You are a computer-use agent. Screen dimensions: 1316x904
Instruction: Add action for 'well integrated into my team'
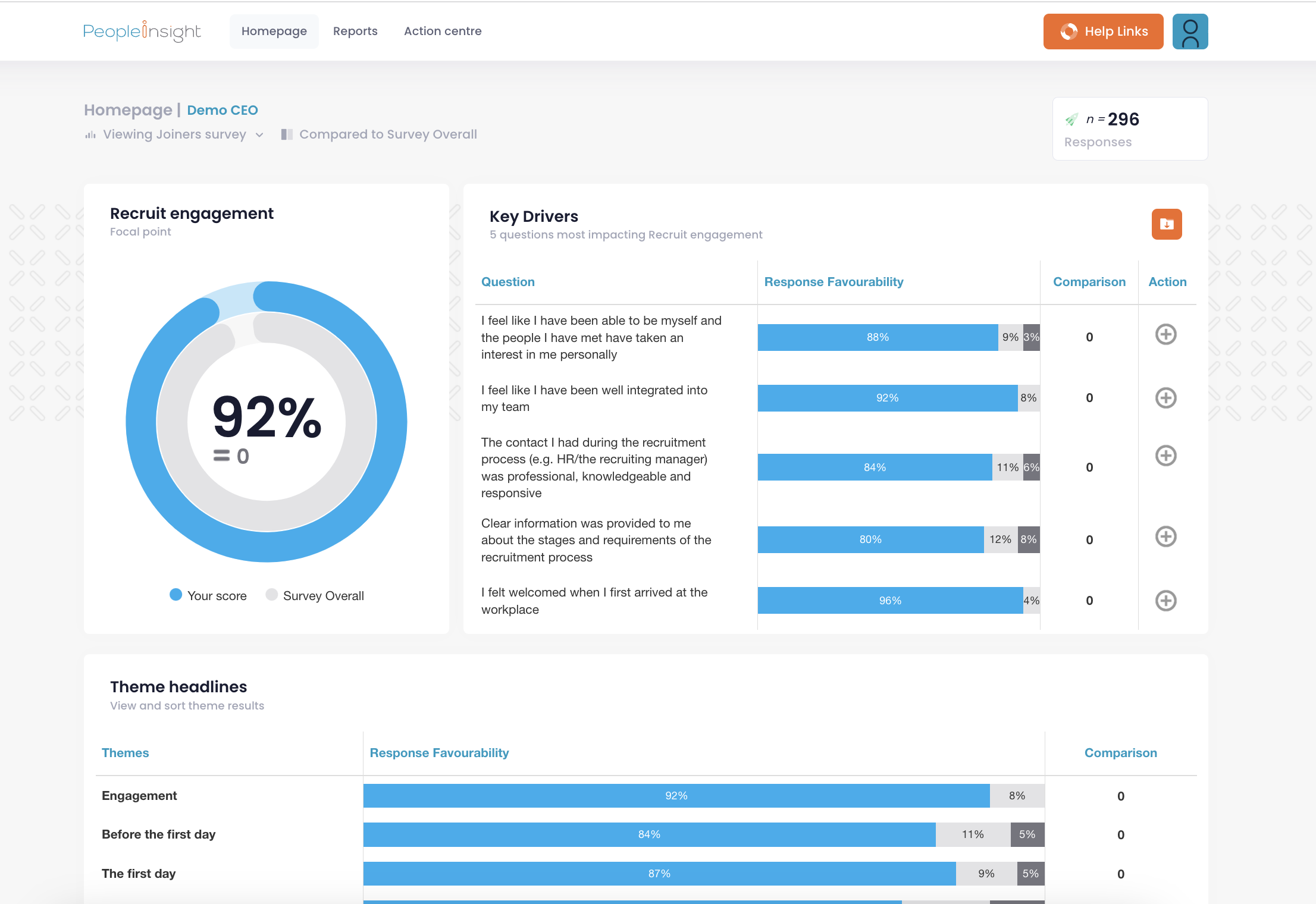point(1166,398)
